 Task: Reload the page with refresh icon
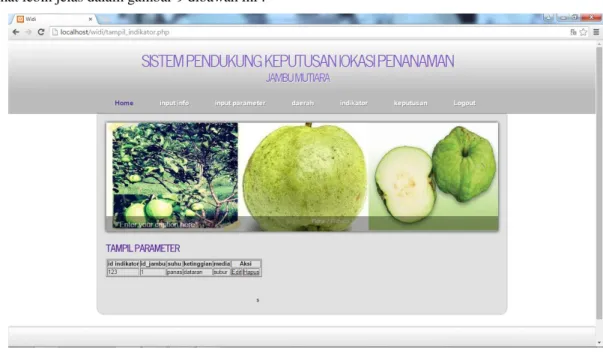pos(41,32)
